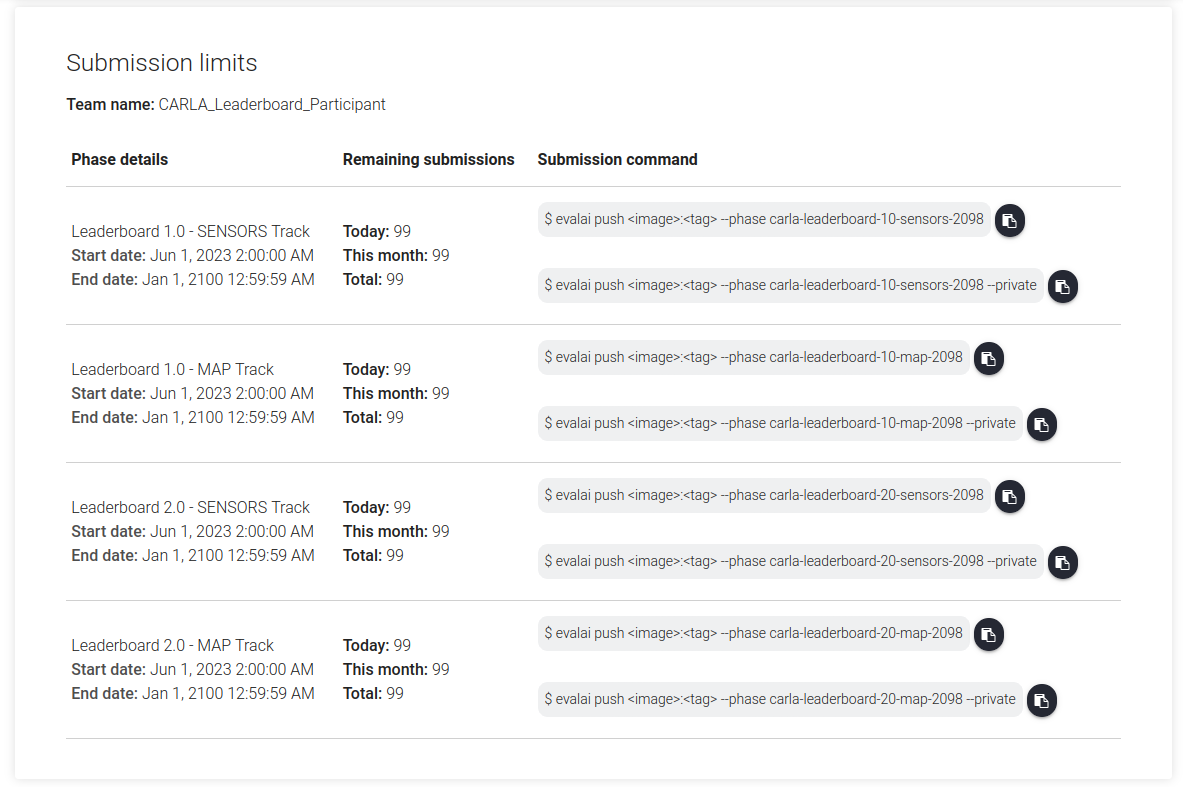Click the Submission command column header
Viewport: 1183px width, 787px height.
pyautogui.click(x=617, y=160)
